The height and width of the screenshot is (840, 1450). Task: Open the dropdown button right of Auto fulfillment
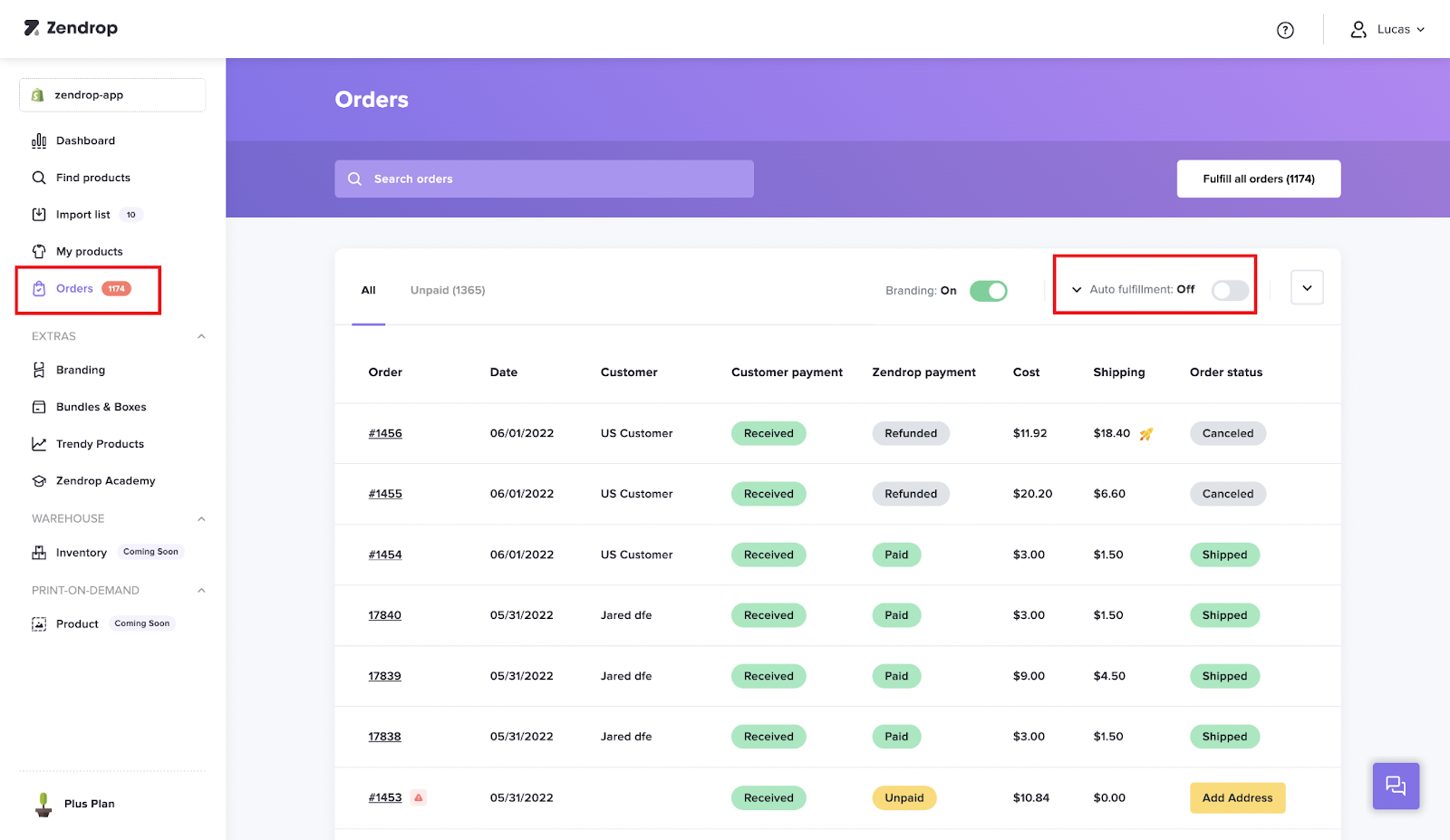1307,288
